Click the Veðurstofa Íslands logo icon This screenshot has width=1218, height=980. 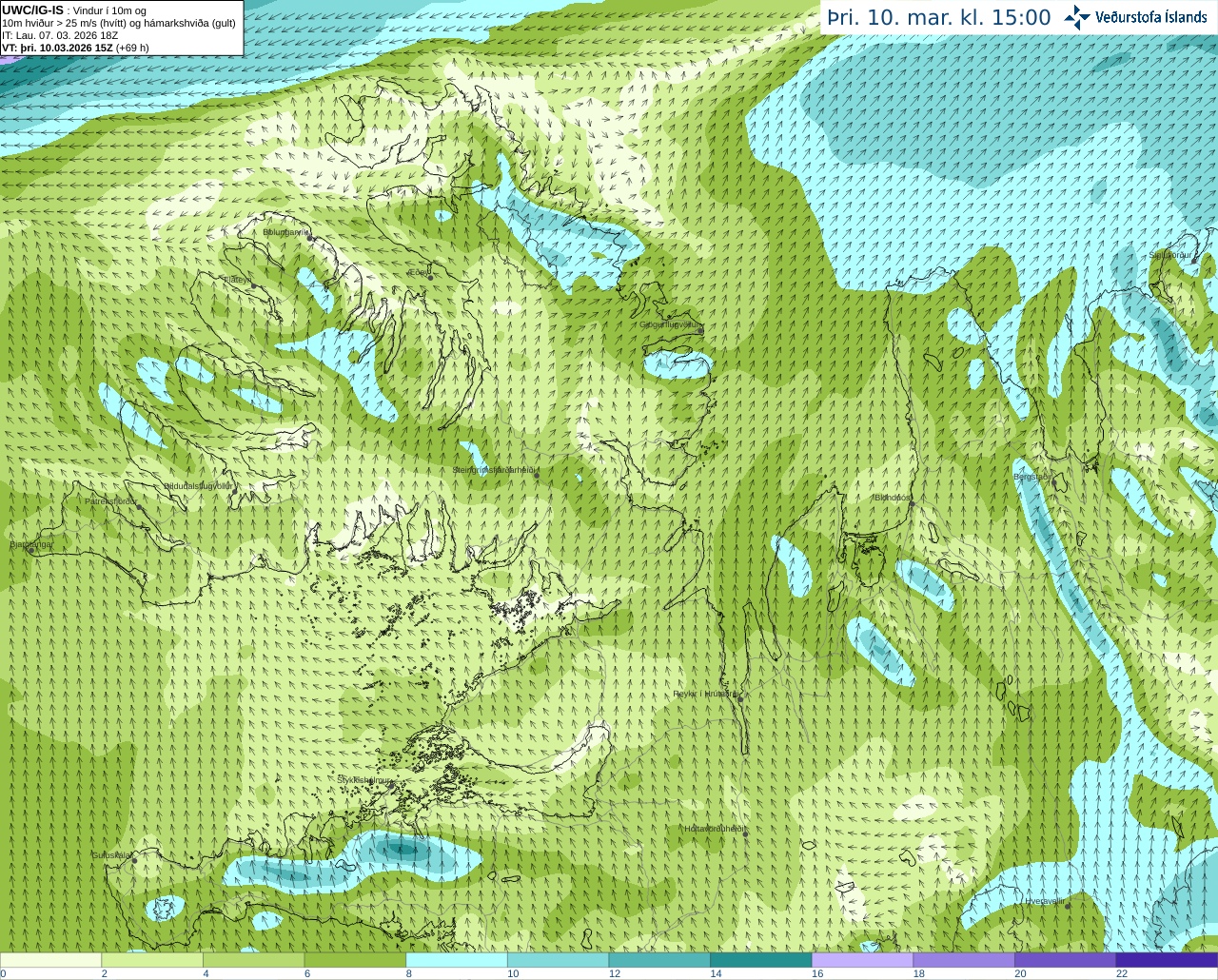pos(1076,17)
